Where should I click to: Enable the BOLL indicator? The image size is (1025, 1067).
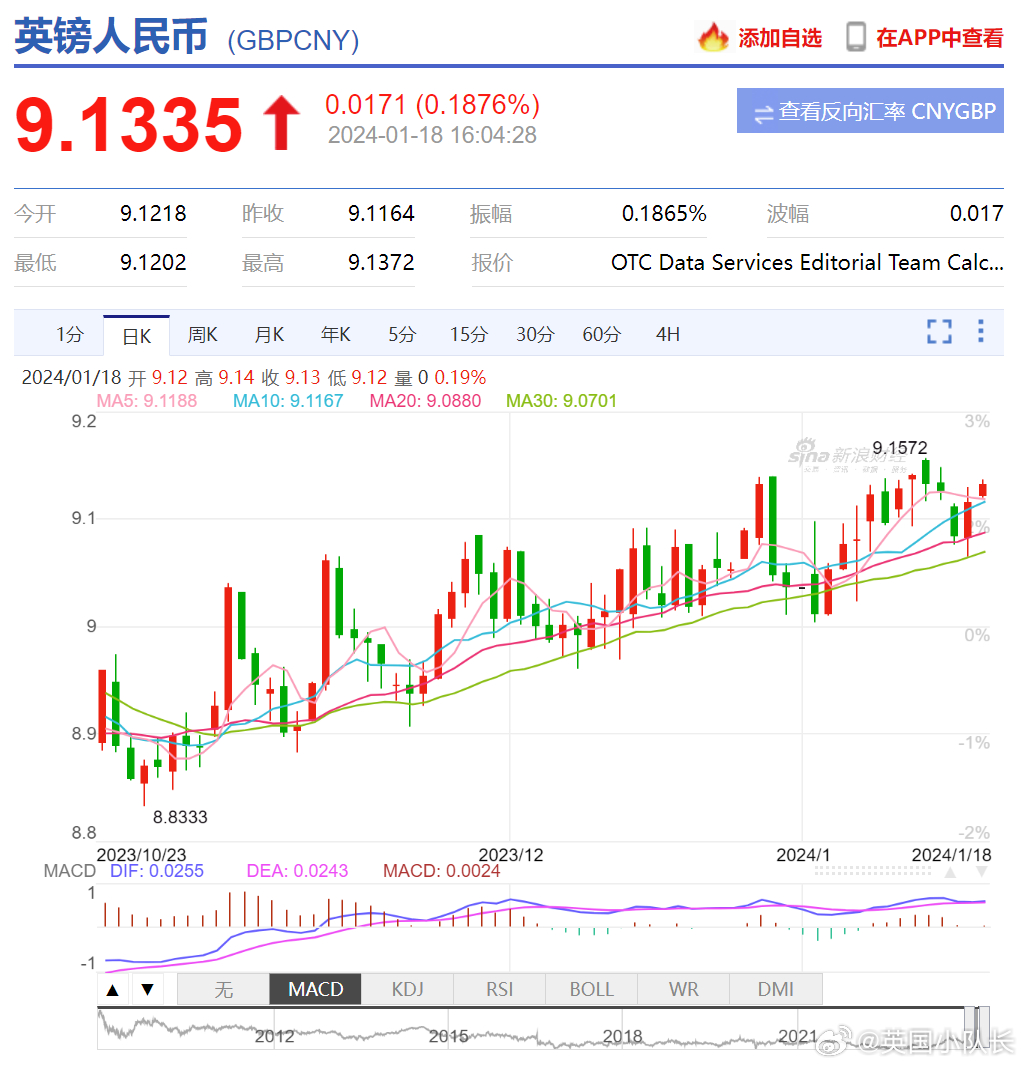[591, 989]
